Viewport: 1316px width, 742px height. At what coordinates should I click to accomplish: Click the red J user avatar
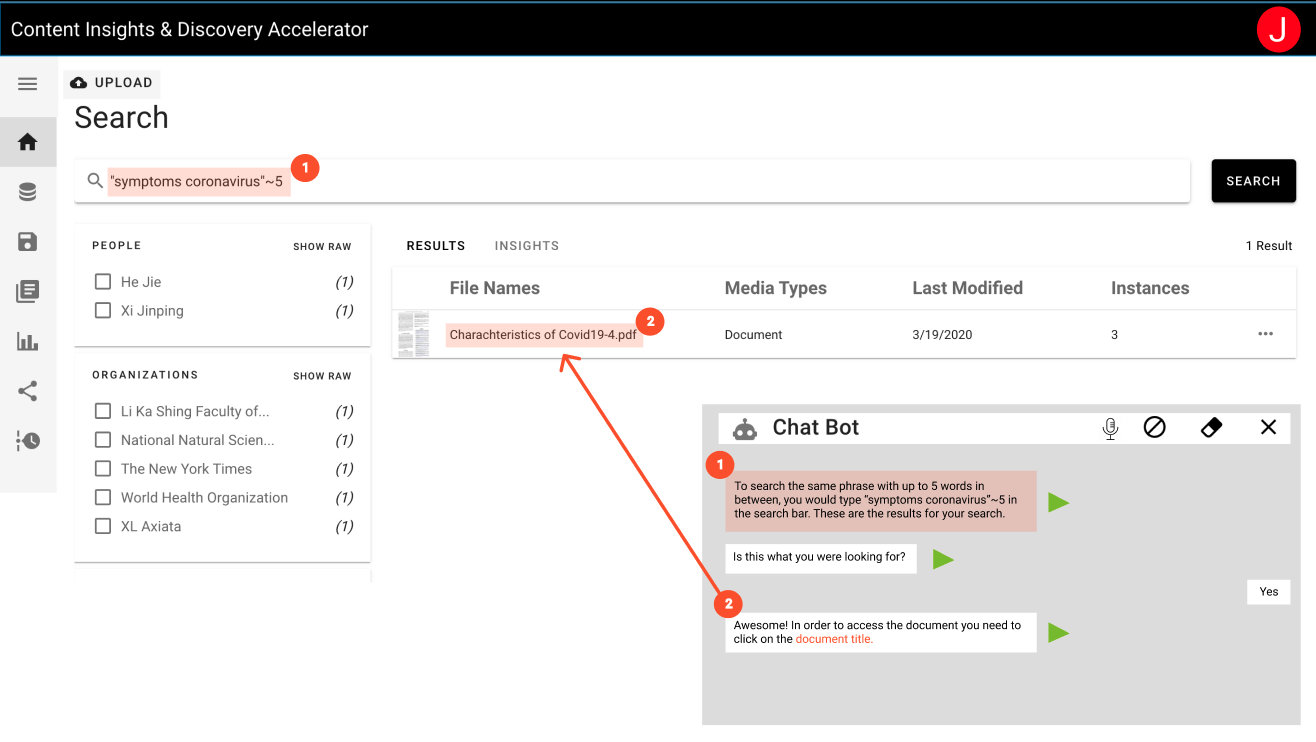(x=1278, y=30)
